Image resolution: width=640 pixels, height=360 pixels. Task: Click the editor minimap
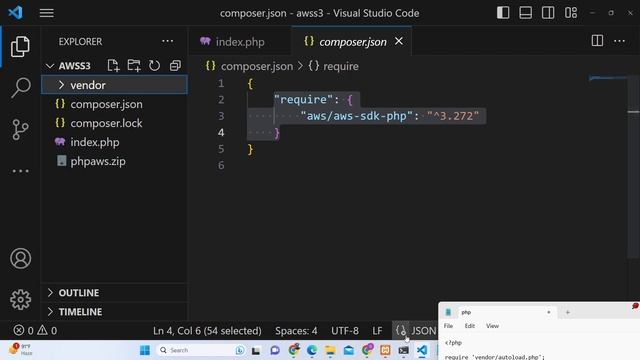point(608,78)
